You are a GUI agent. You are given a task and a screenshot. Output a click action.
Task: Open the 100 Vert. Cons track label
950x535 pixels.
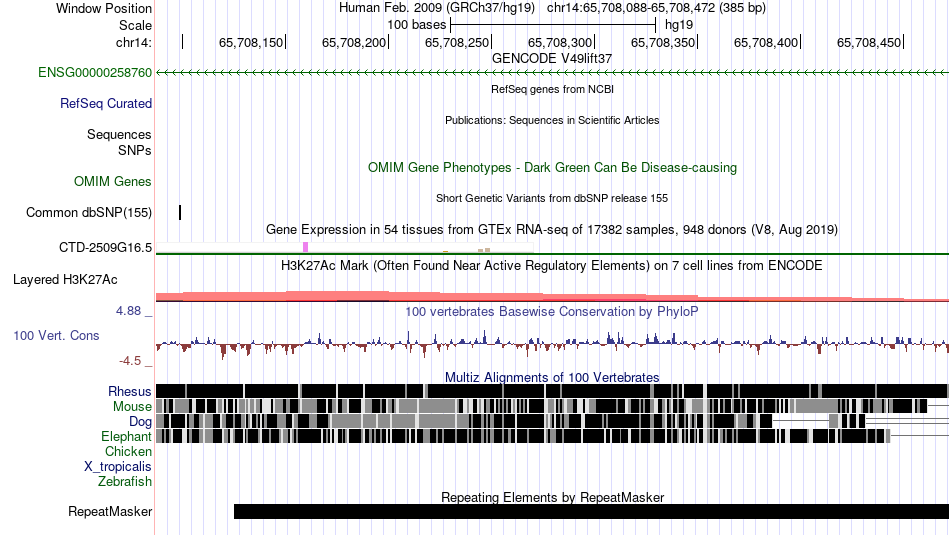(x=56, y=336)
